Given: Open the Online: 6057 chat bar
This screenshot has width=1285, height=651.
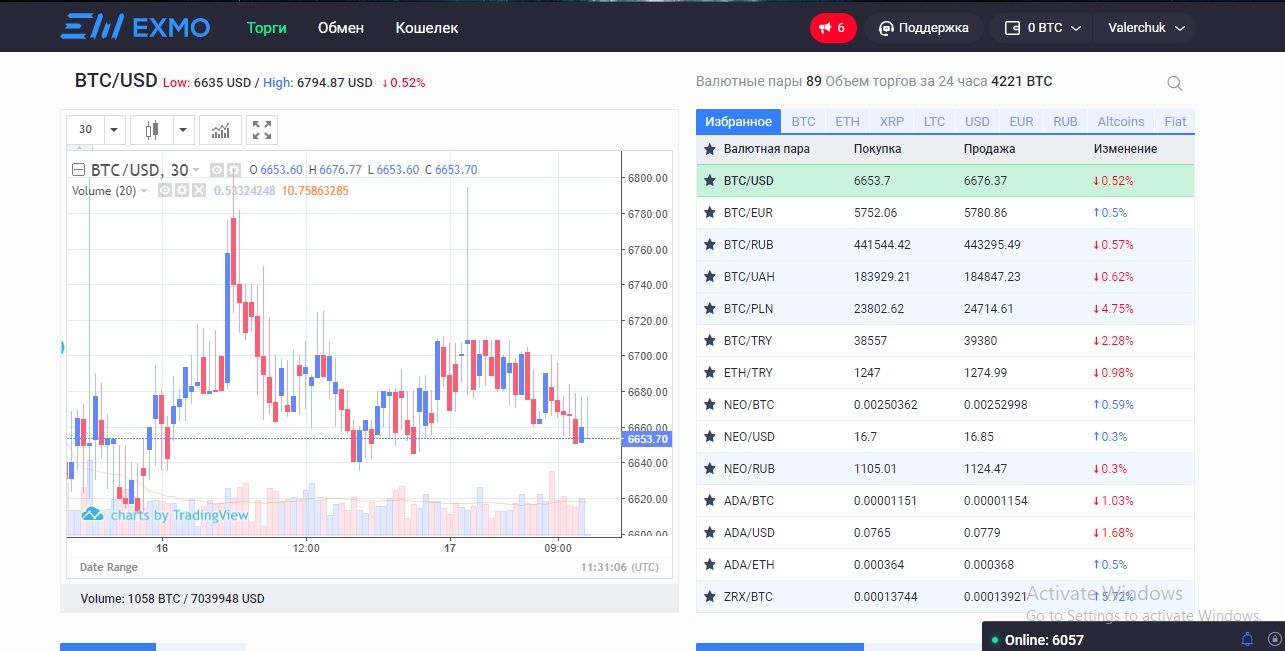Looking at the screenshot, I should click(1133, 638).
